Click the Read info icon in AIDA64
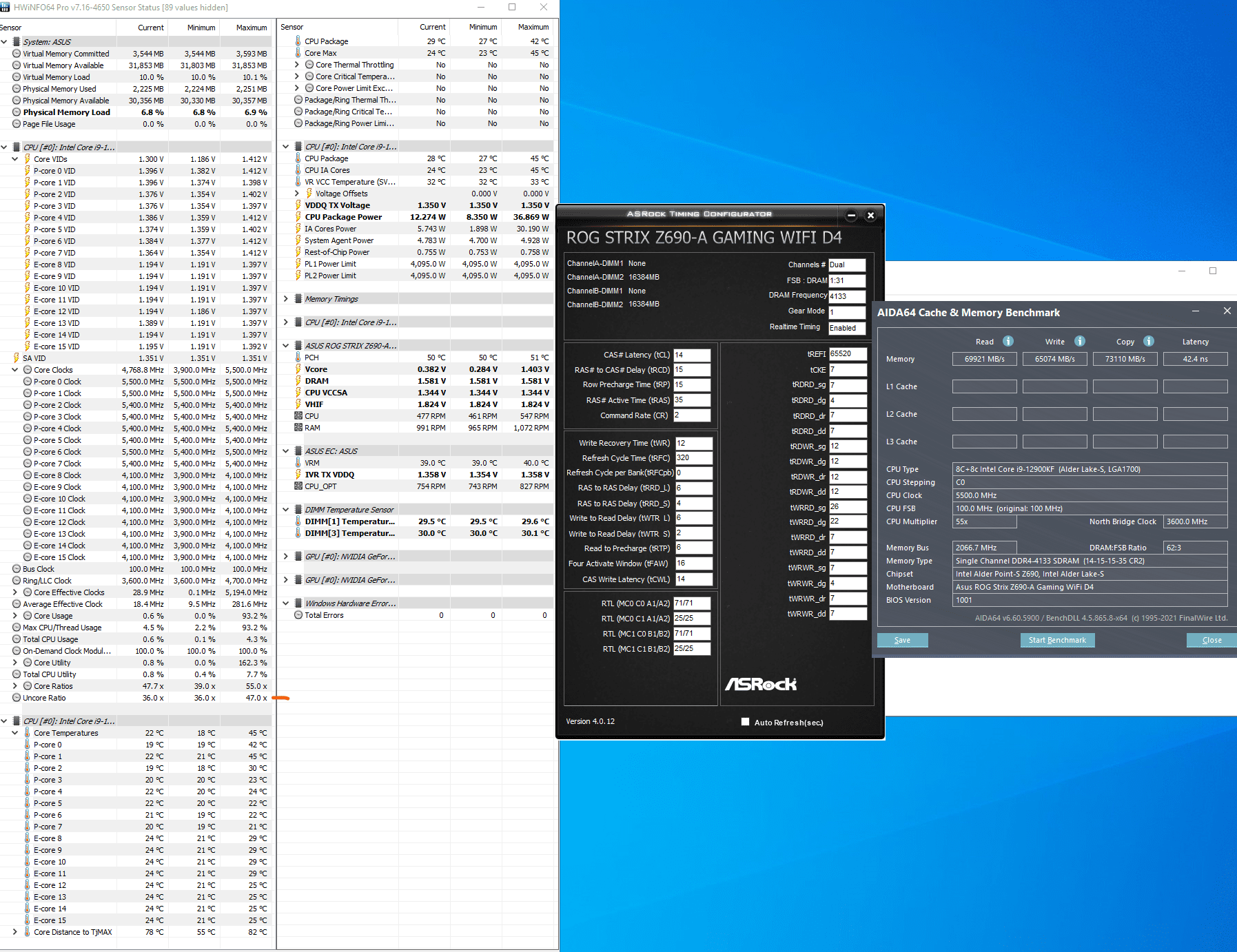 click(x=1008, y=341)
